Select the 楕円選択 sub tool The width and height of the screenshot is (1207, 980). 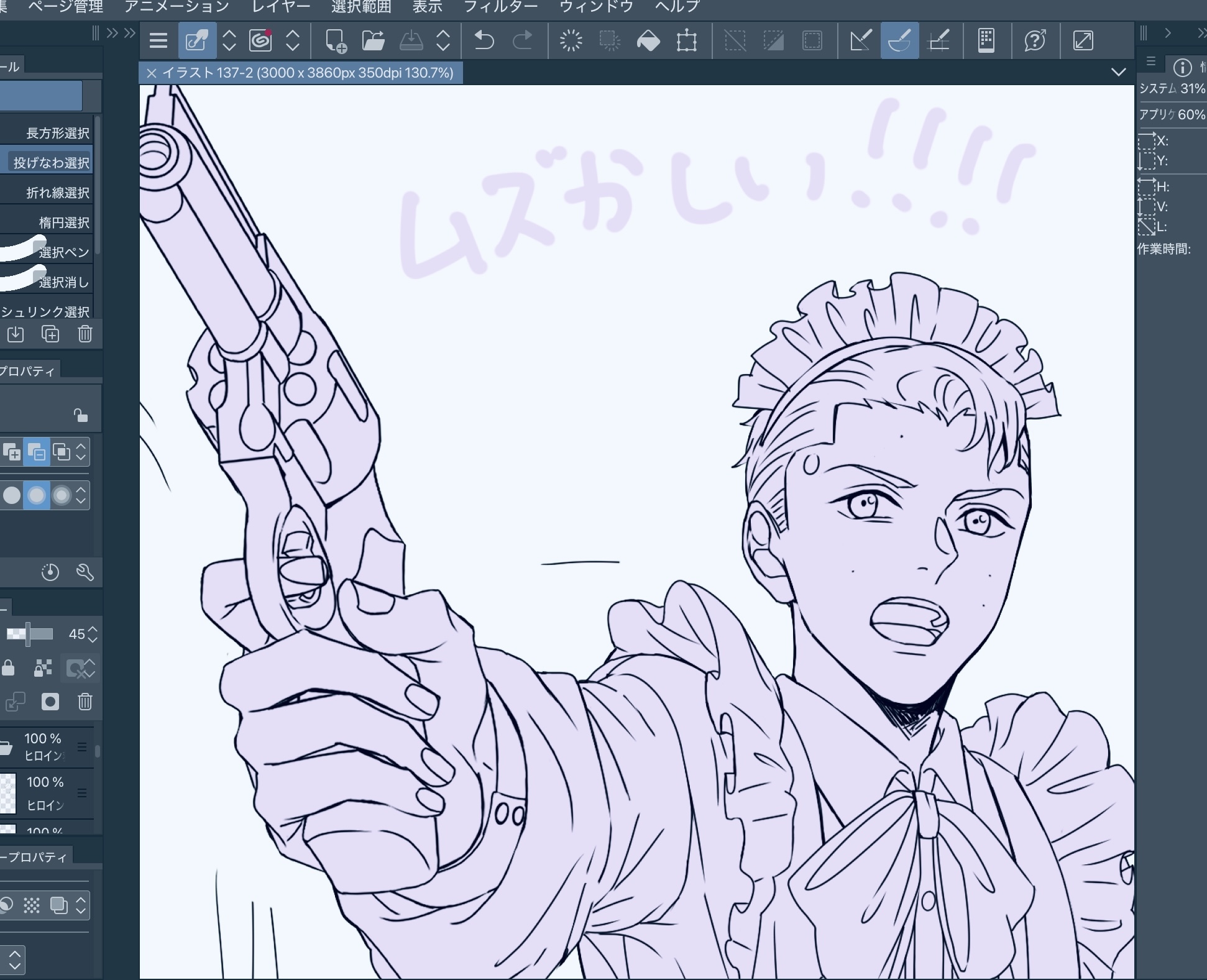point(63,222)
